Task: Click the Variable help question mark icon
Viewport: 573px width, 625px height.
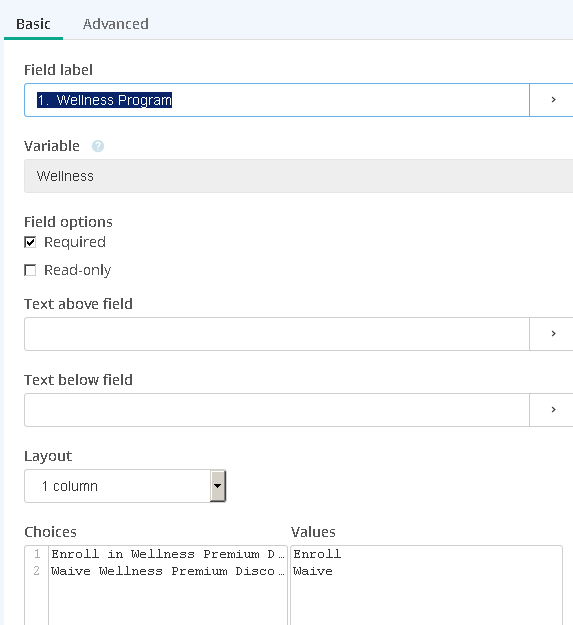Action: 98,146
